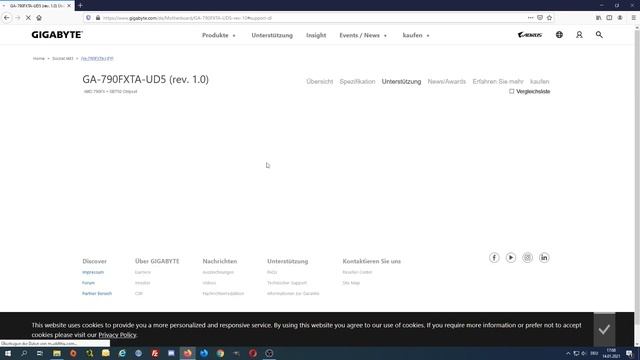Open the user account icon
640x360 pixels.
579,35
